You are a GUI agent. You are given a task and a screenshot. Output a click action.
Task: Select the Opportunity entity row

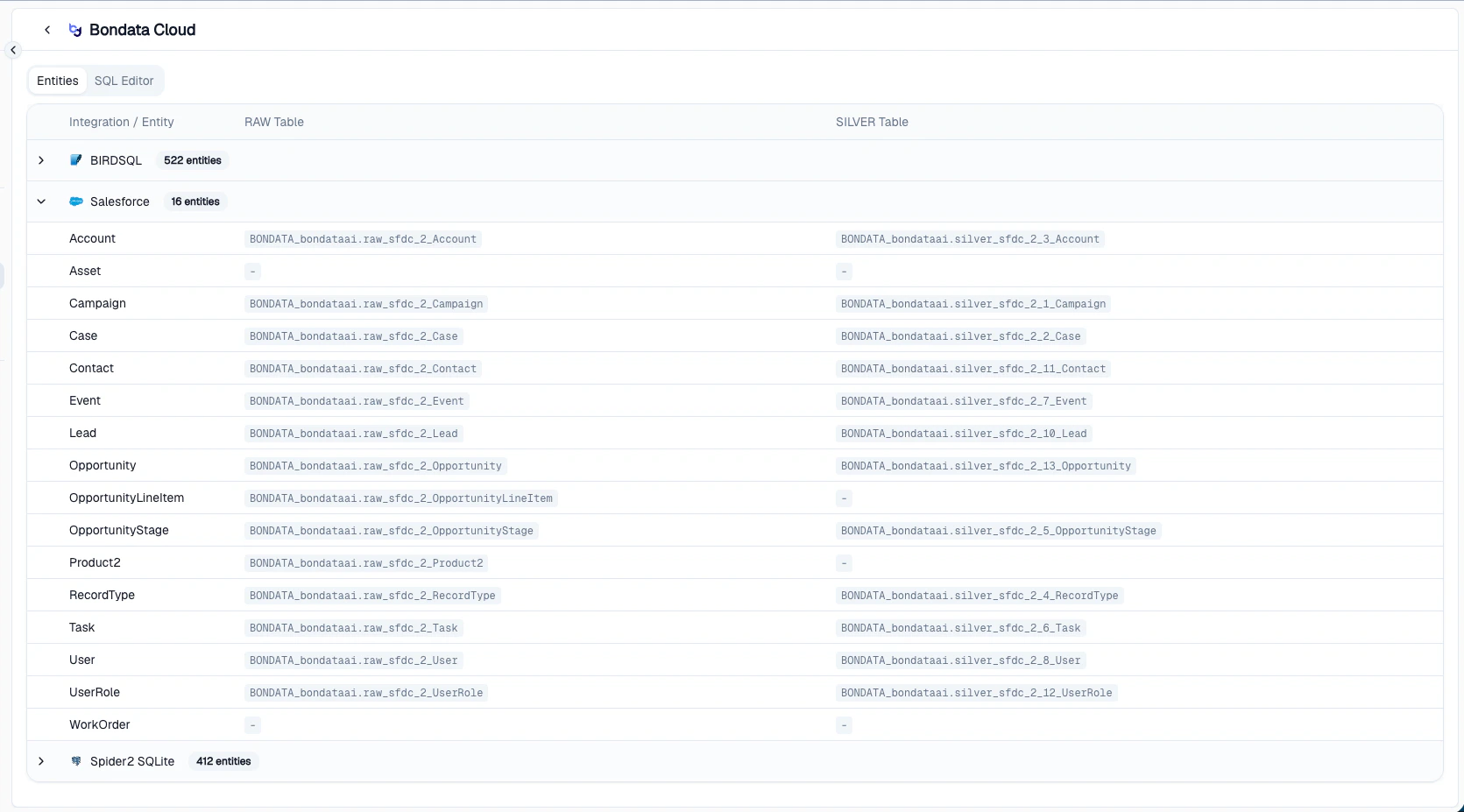tap(735, 465)
